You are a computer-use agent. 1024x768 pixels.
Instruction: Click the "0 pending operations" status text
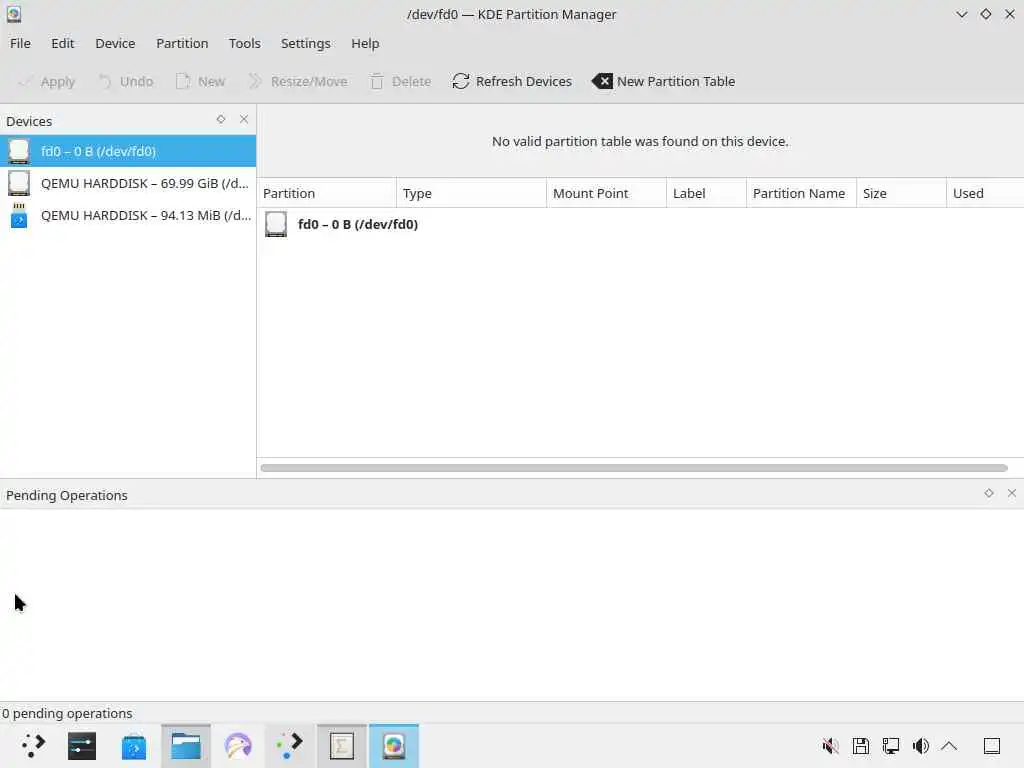pyautogui.click(x=67, y=713)
